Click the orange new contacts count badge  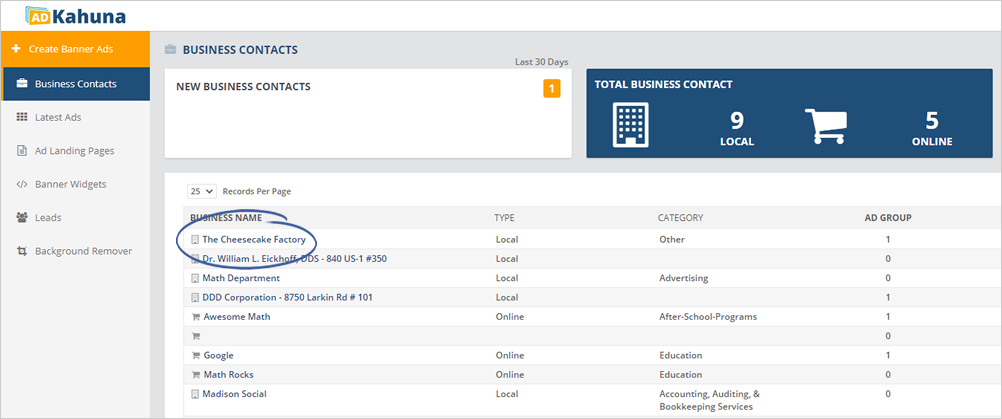click(x=551, y=90)
